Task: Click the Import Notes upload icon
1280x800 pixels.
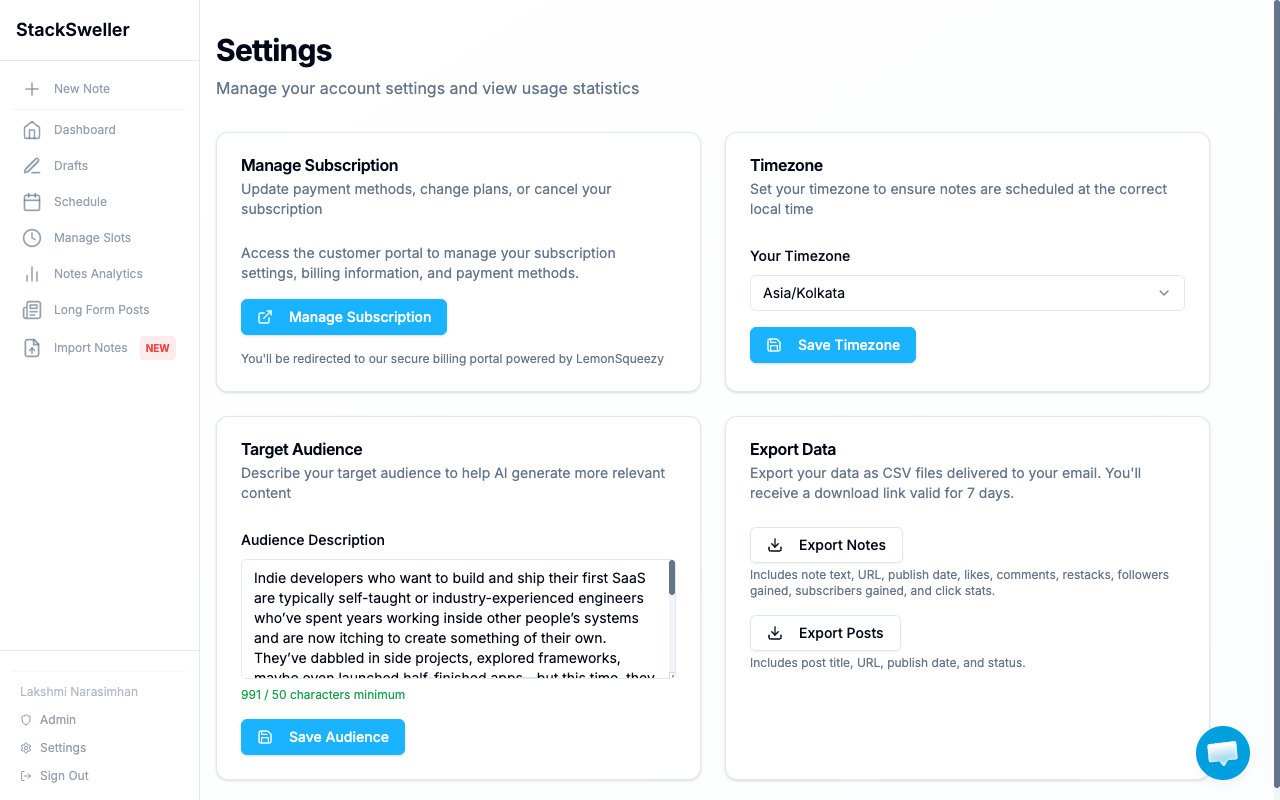Action: pyautogui.click(x=31, y=347)
